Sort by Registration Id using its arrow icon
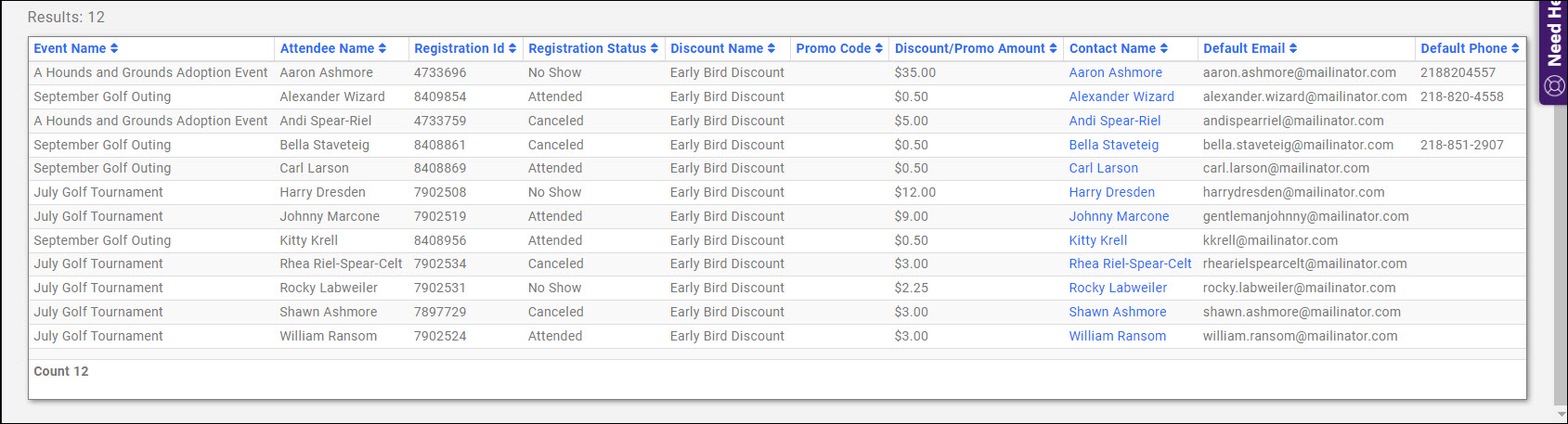Screen dimensions: 1568x424 pyautogui.click(x=512, y=48)
